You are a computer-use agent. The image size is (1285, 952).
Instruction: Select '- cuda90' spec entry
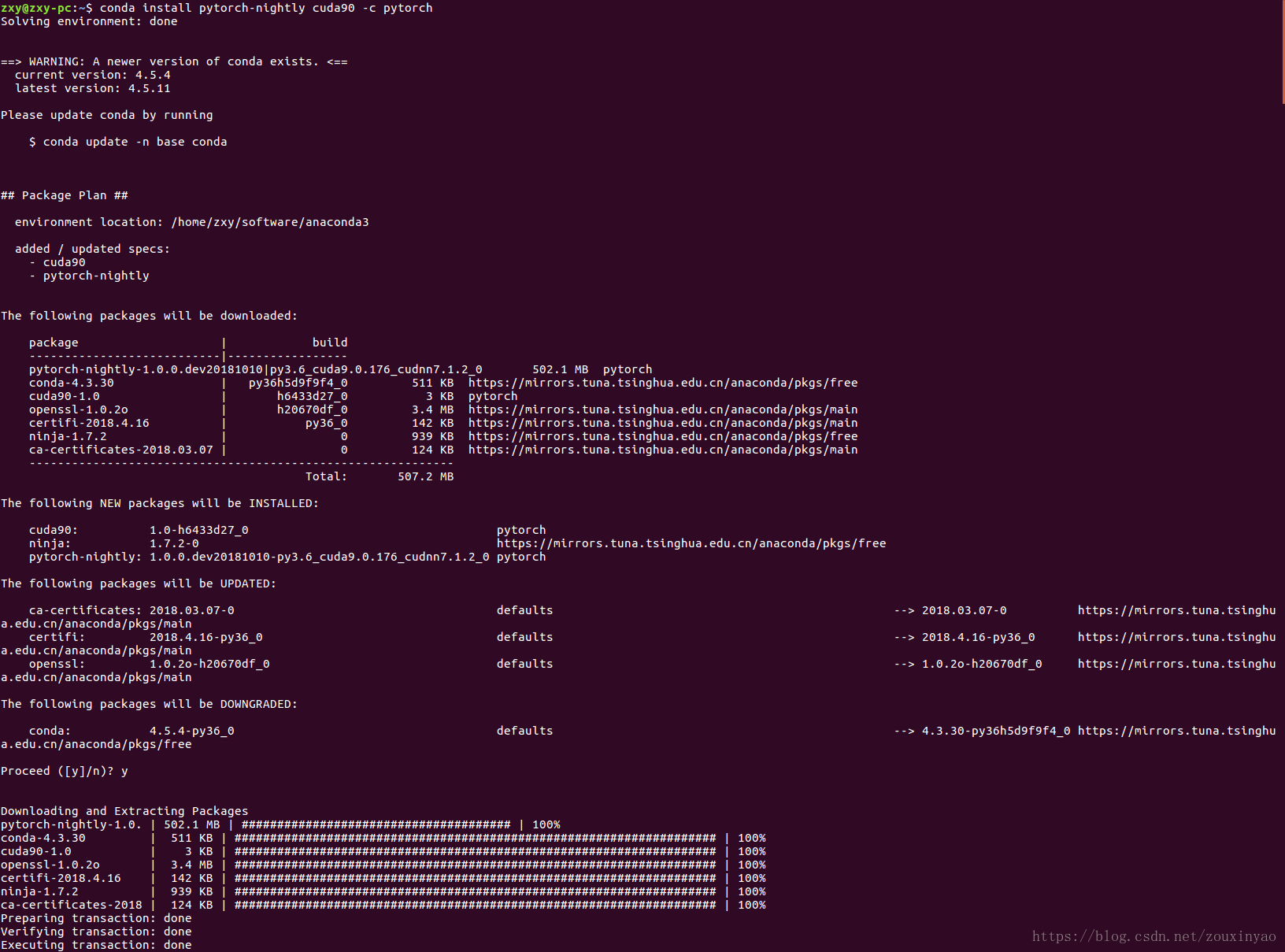click(57, 262)
